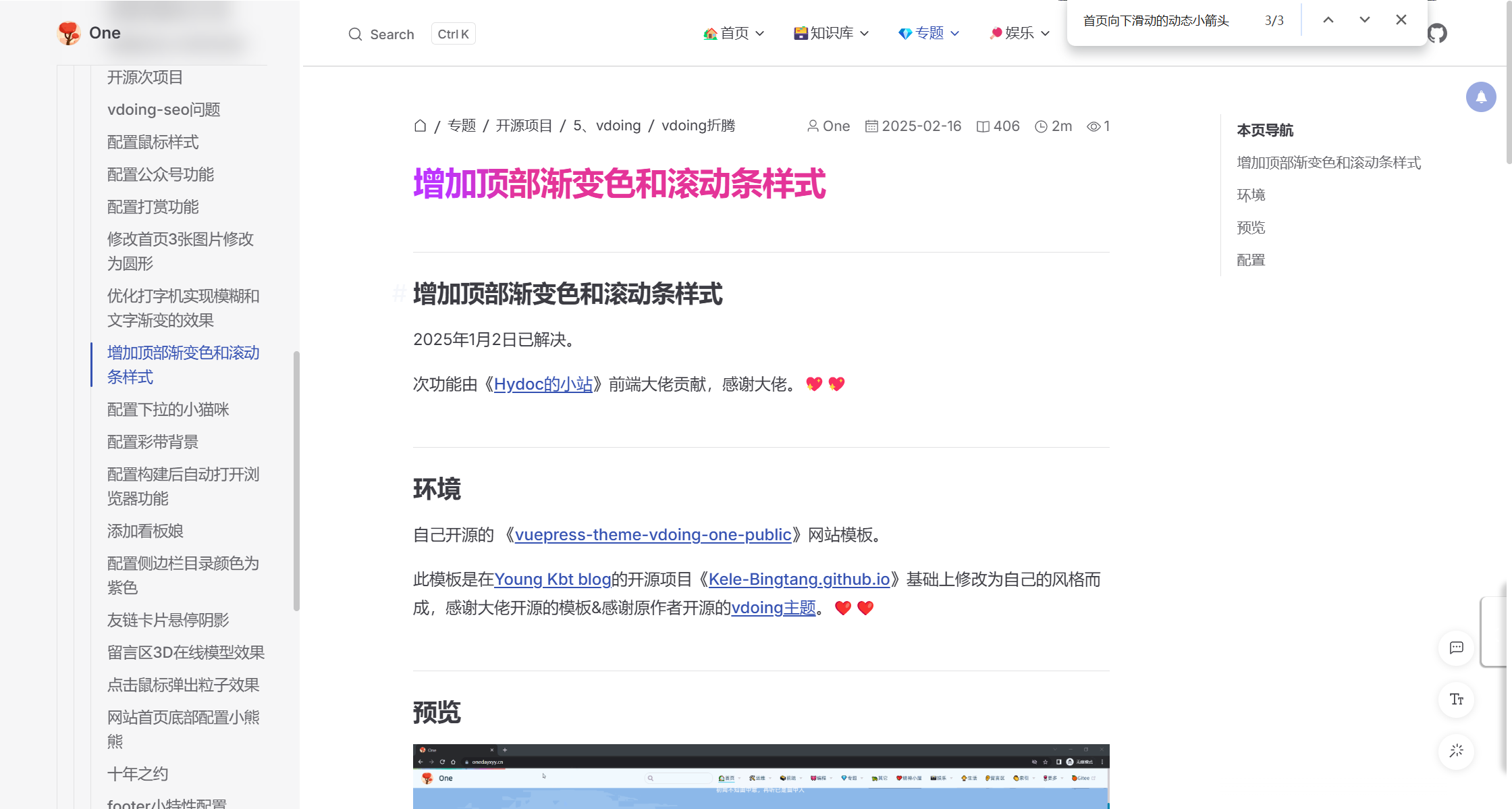
Task: Go to previous find match
Action: [1328, 20]
